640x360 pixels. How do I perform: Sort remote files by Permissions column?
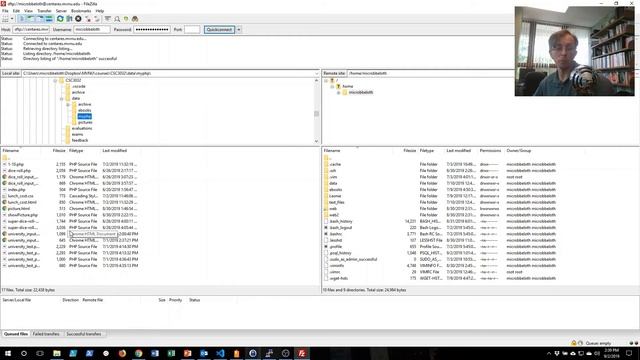pos(490,151)
